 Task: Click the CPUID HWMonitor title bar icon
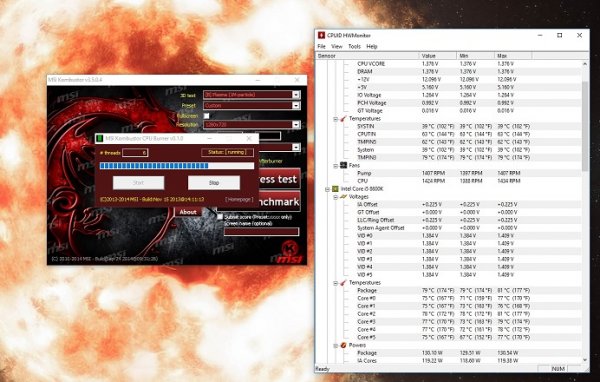pyautogui.click(x=321, y=35)
